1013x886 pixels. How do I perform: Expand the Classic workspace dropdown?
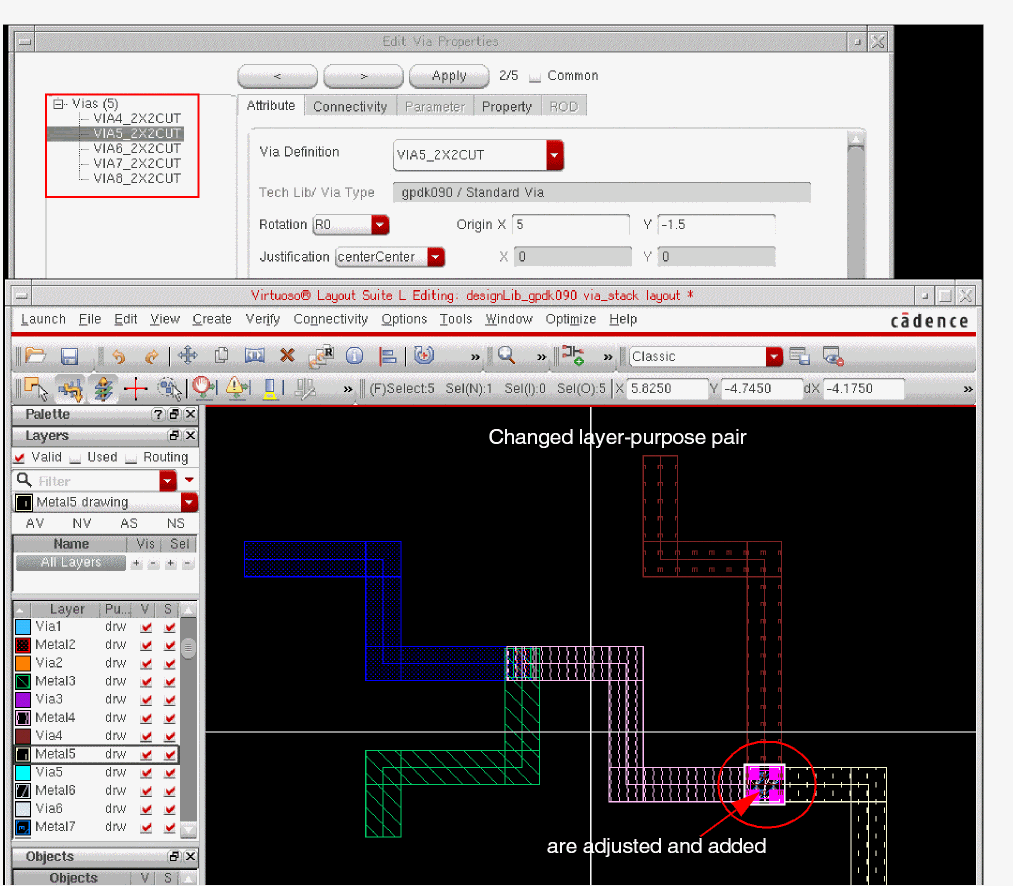774,357
